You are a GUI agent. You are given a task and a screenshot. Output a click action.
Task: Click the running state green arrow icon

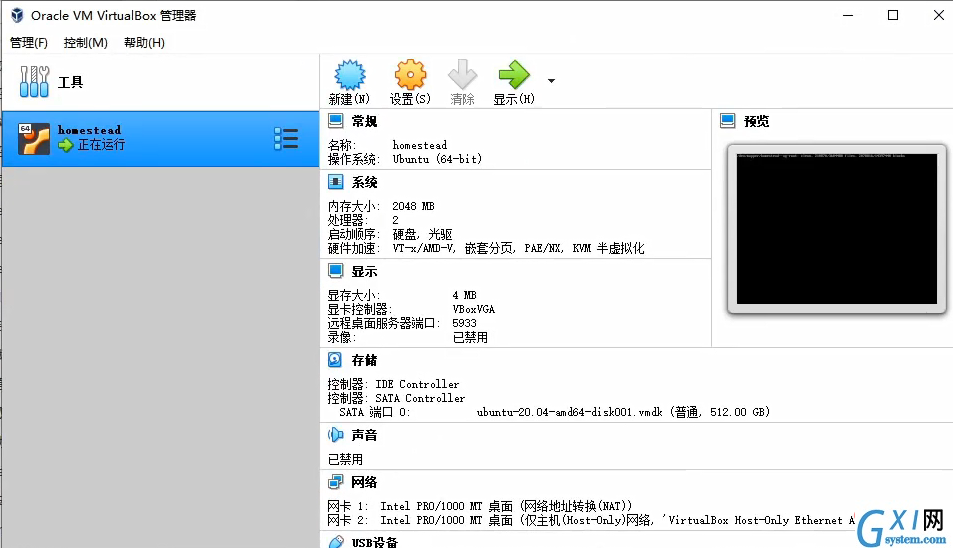click(x=66, y=145)
